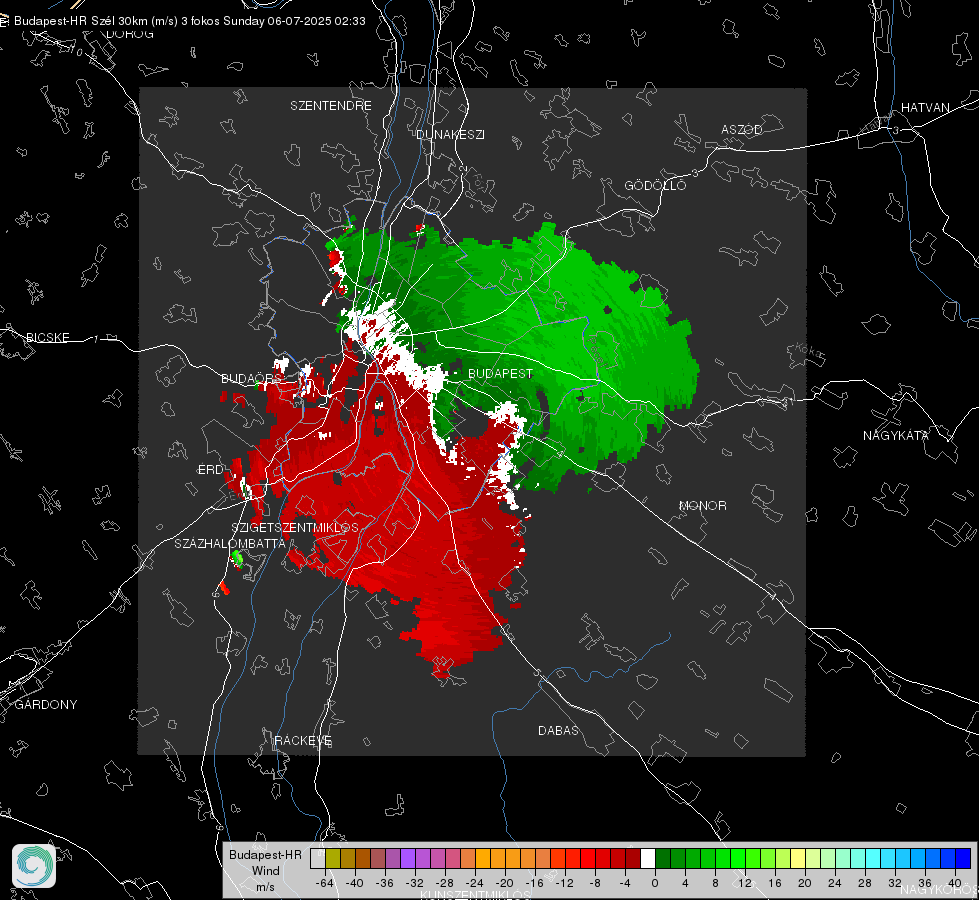The width and height of the screenshot is (979, 900).
Task: Click the white zero-velocity swatch in the legend
Action: click(x=648, y=859)
